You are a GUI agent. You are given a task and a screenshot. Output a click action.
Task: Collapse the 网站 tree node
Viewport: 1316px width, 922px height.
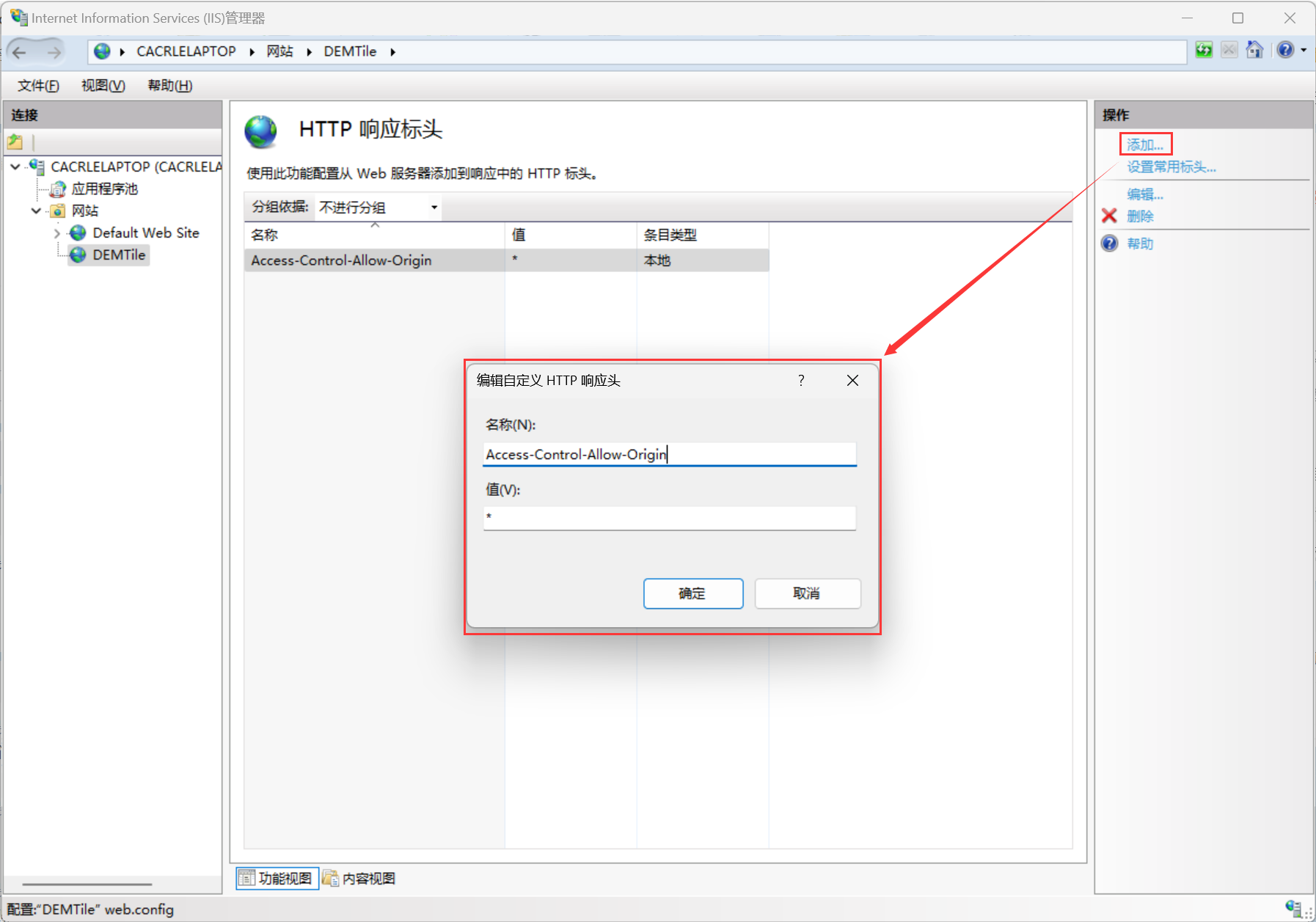(x=36, y=211)
